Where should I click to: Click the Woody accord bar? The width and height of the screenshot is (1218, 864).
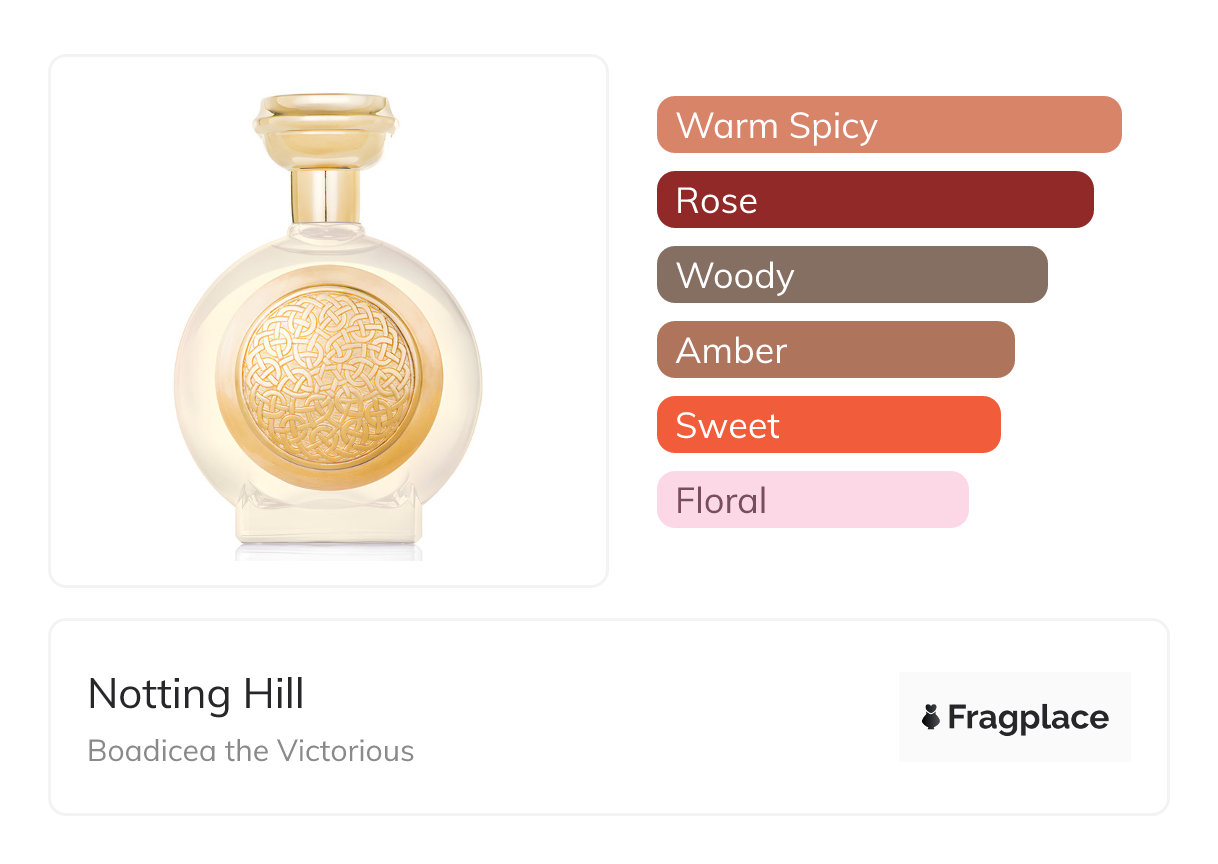pos(851,275)
